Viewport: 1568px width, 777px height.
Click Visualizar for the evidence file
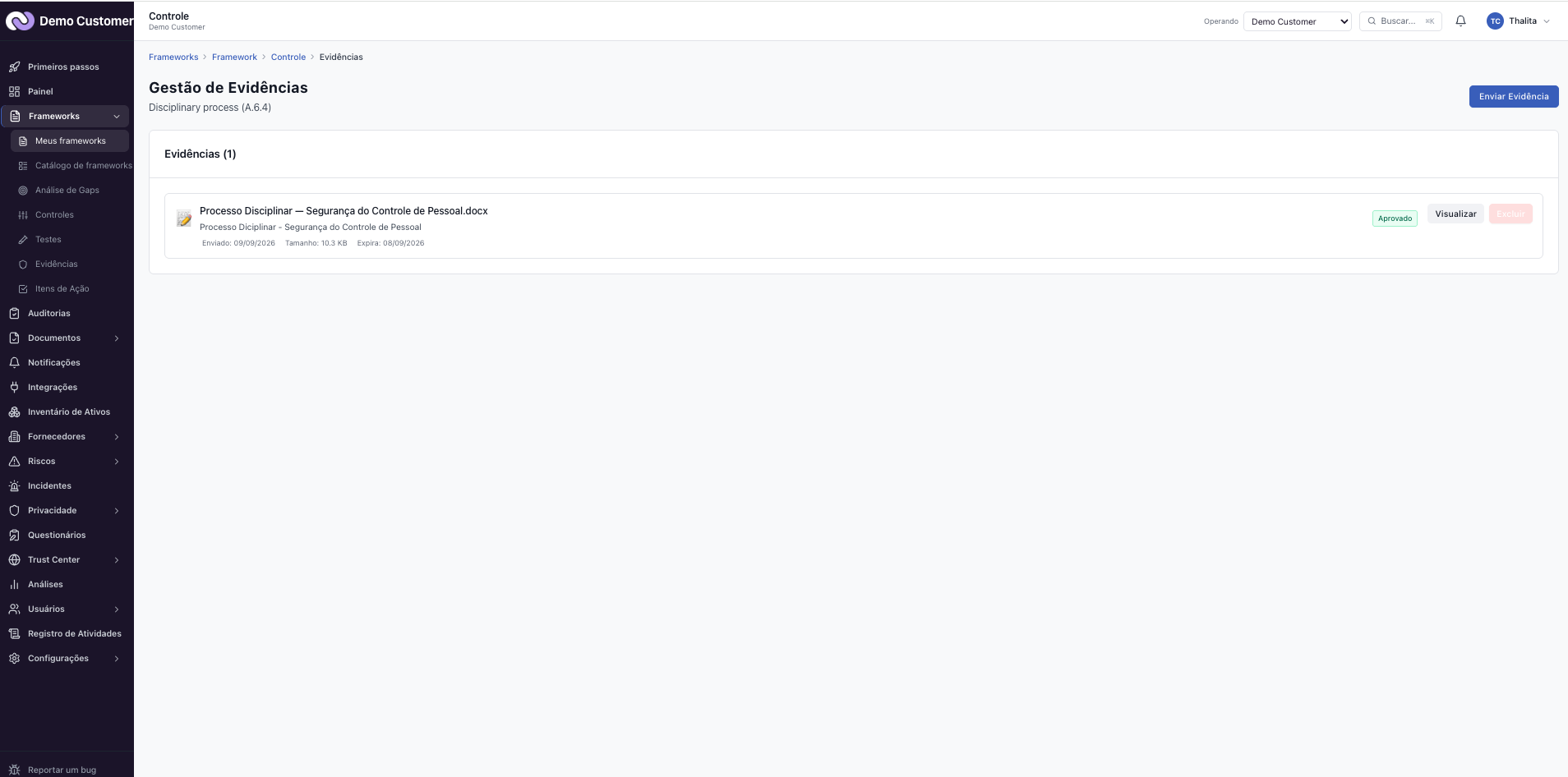tap(1455, 214)
